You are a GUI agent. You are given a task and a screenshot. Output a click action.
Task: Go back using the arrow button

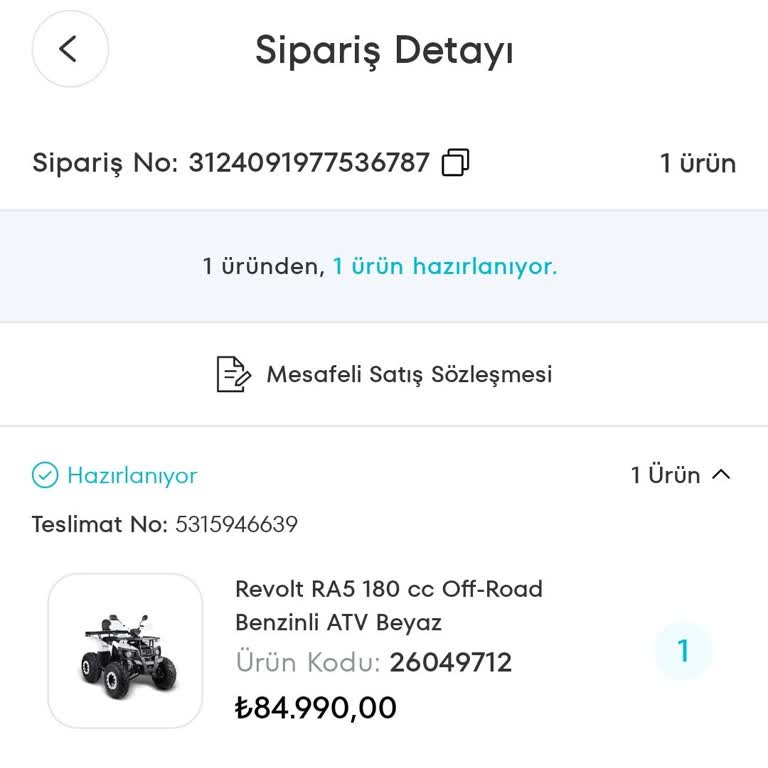(x=69, y=48)
